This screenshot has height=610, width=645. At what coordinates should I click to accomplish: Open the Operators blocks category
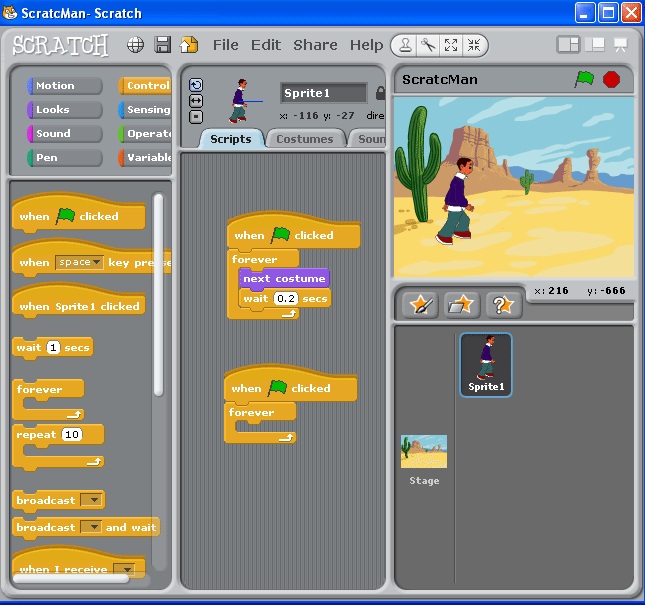(x=145, y=133)
